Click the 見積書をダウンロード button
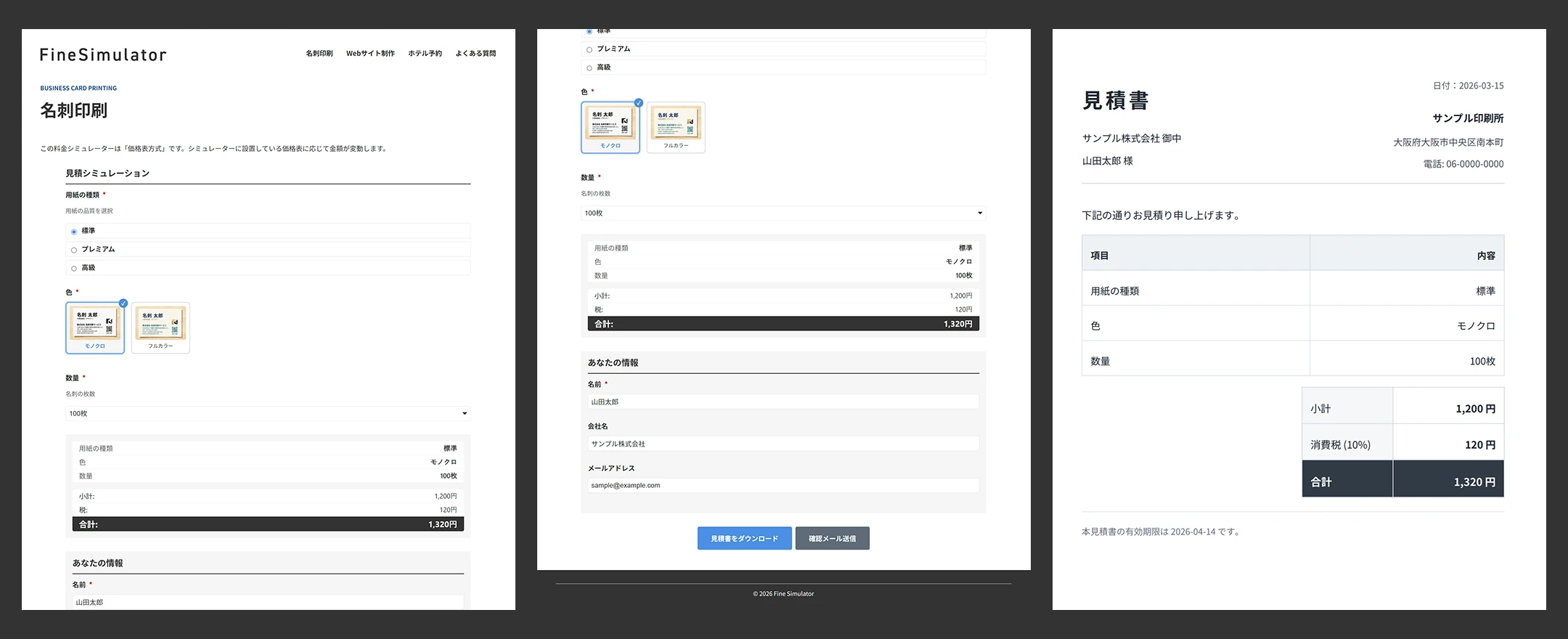 [x=744, y=538]
